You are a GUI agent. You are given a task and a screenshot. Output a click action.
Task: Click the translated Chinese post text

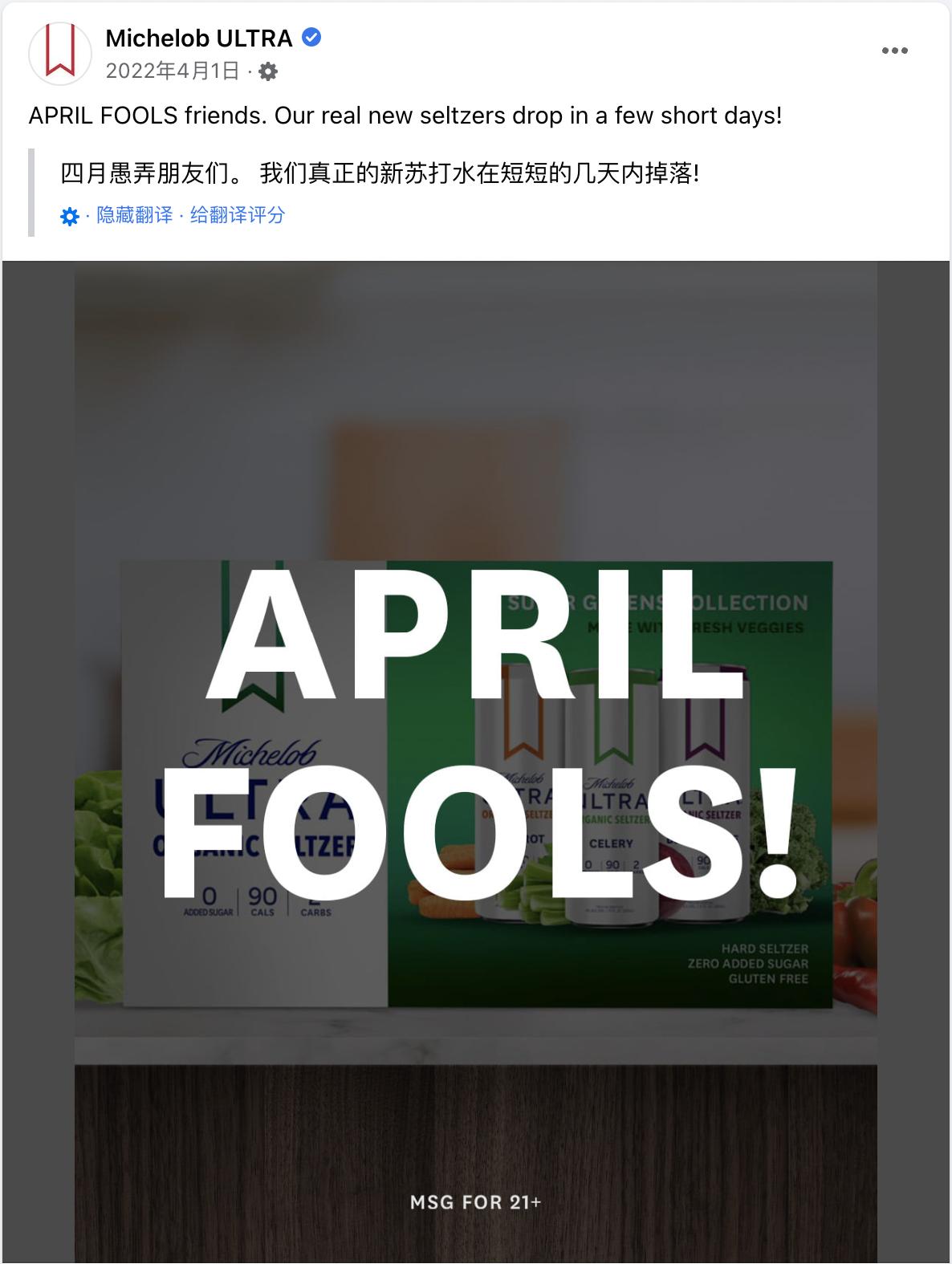pyautogui.click(x=380, y=173)
